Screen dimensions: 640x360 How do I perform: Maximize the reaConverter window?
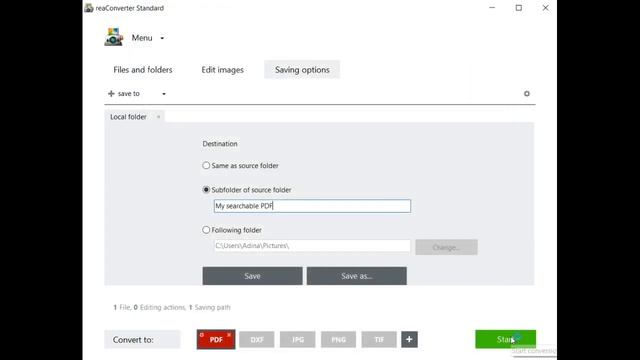pos(519,8)
